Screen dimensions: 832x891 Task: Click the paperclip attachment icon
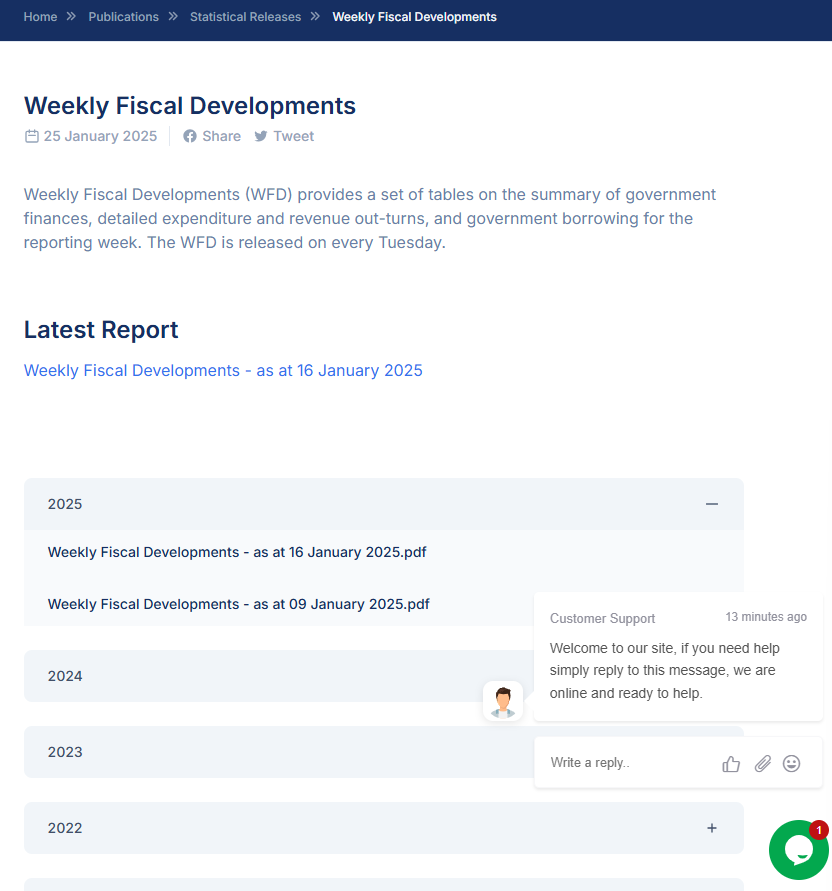763,764
